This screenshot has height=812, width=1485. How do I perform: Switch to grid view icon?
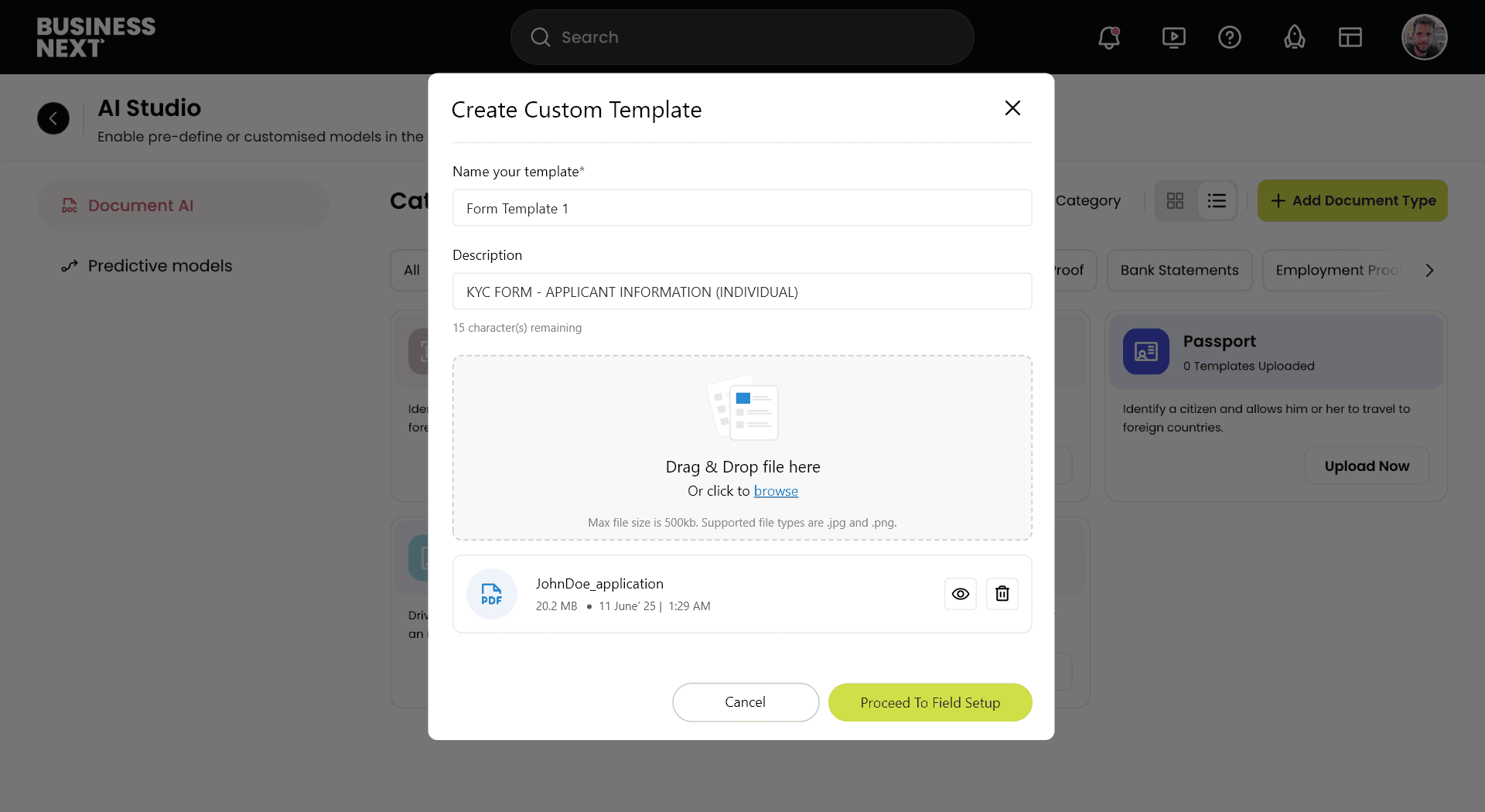pos(1175,201)
